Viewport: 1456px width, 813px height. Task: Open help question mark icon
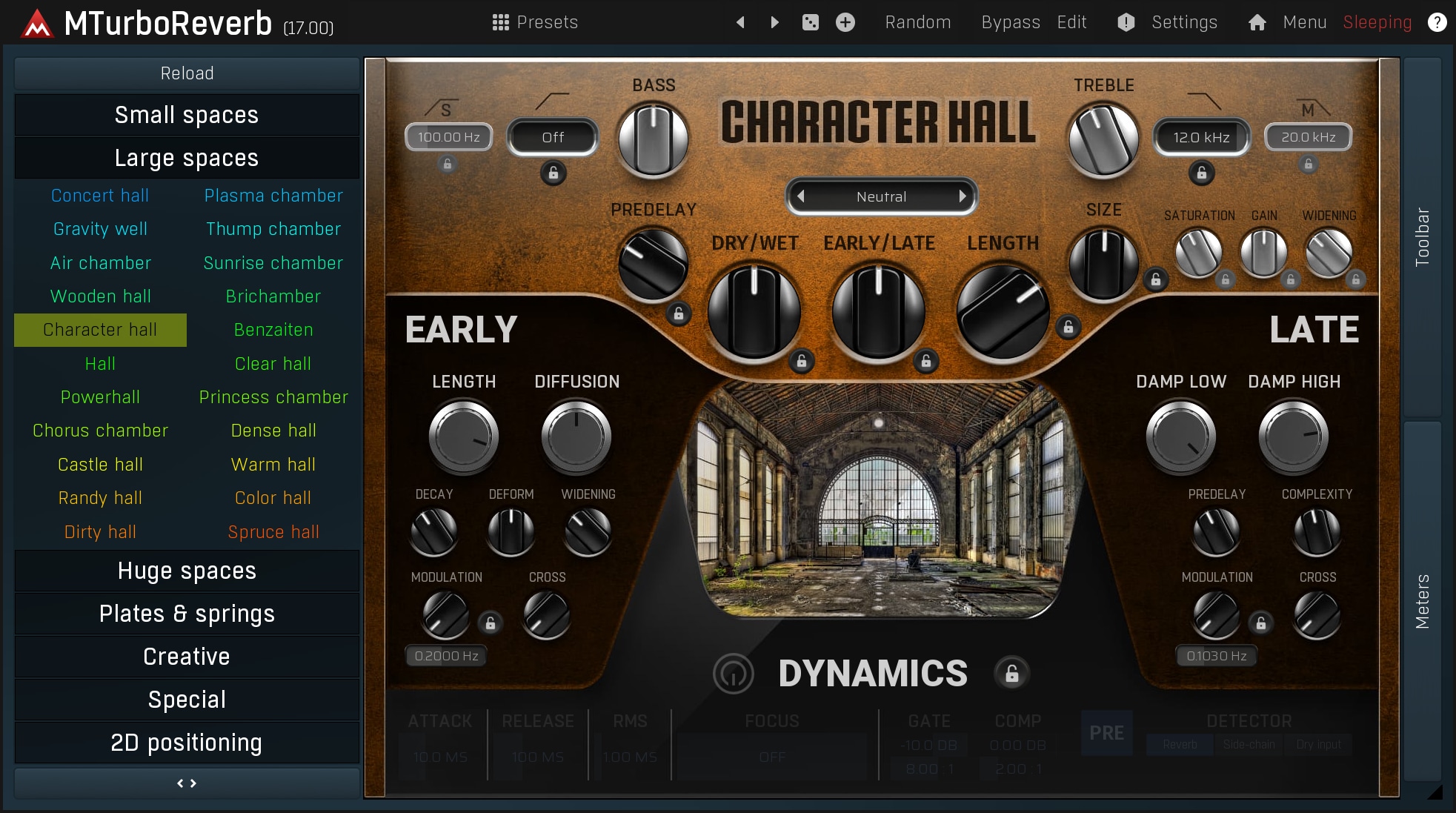click(x=1437, y=22)
